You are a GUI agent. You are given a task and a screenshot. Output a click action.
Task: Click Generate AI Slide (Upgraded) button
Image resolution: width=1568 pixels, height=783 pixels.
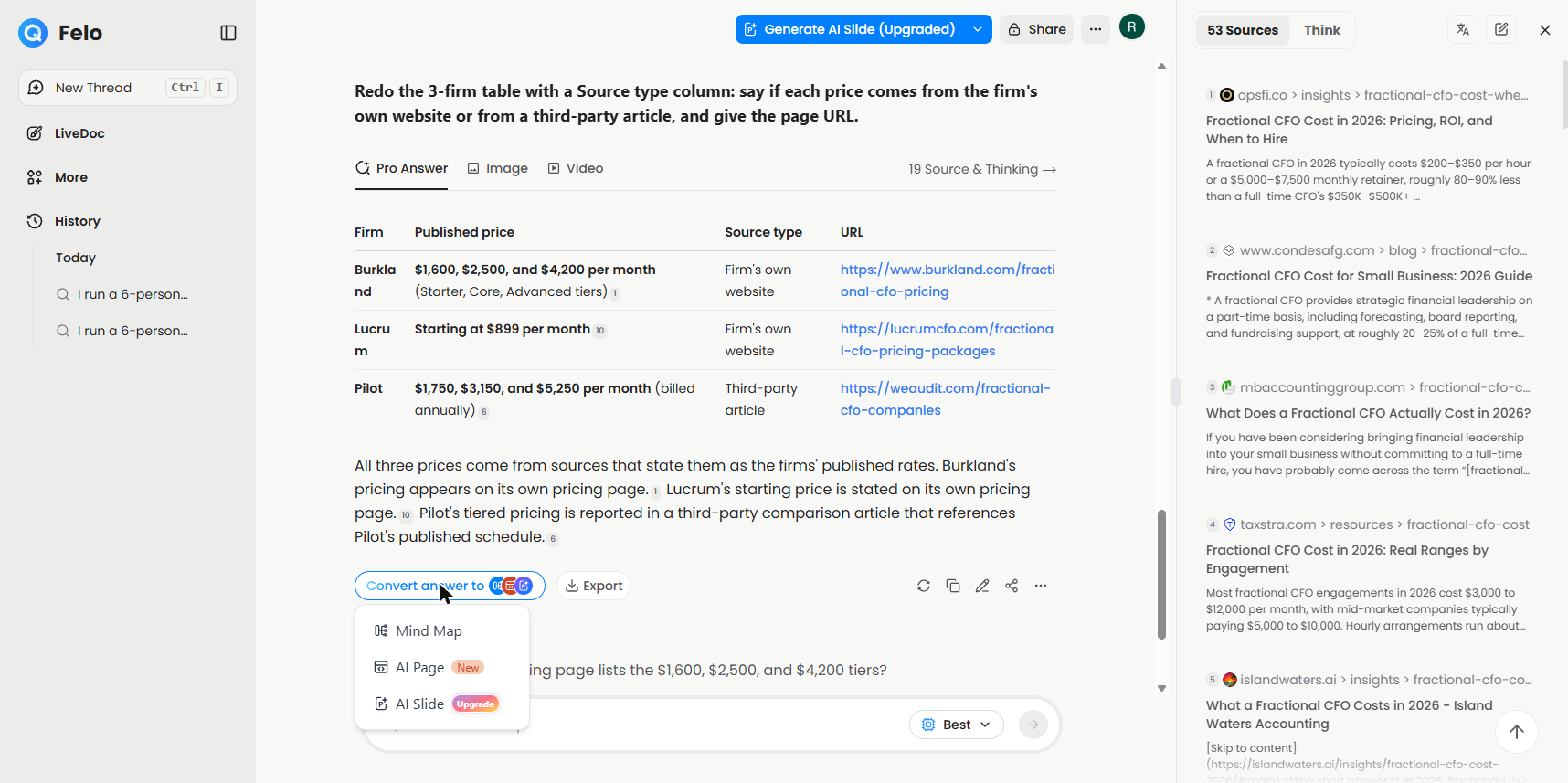850,29
